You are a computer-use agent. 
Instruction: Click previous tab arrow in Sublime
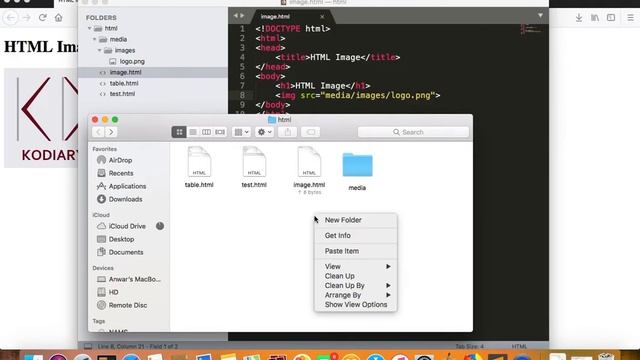point(236,16)
